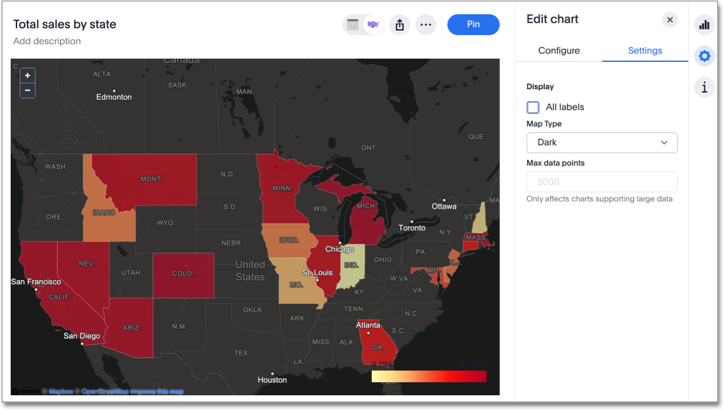Enable the All labels checkbox

point(533,107)
